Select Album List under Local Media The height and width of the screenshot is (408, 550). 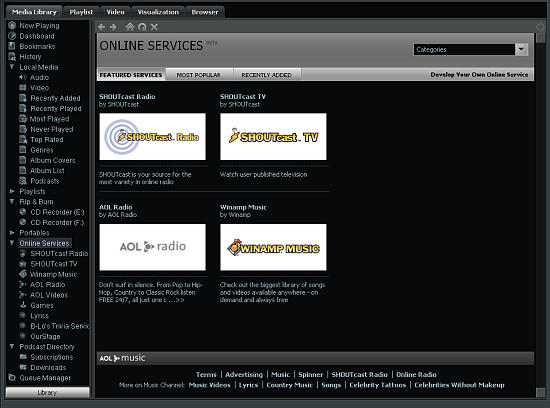pos(47,170)
